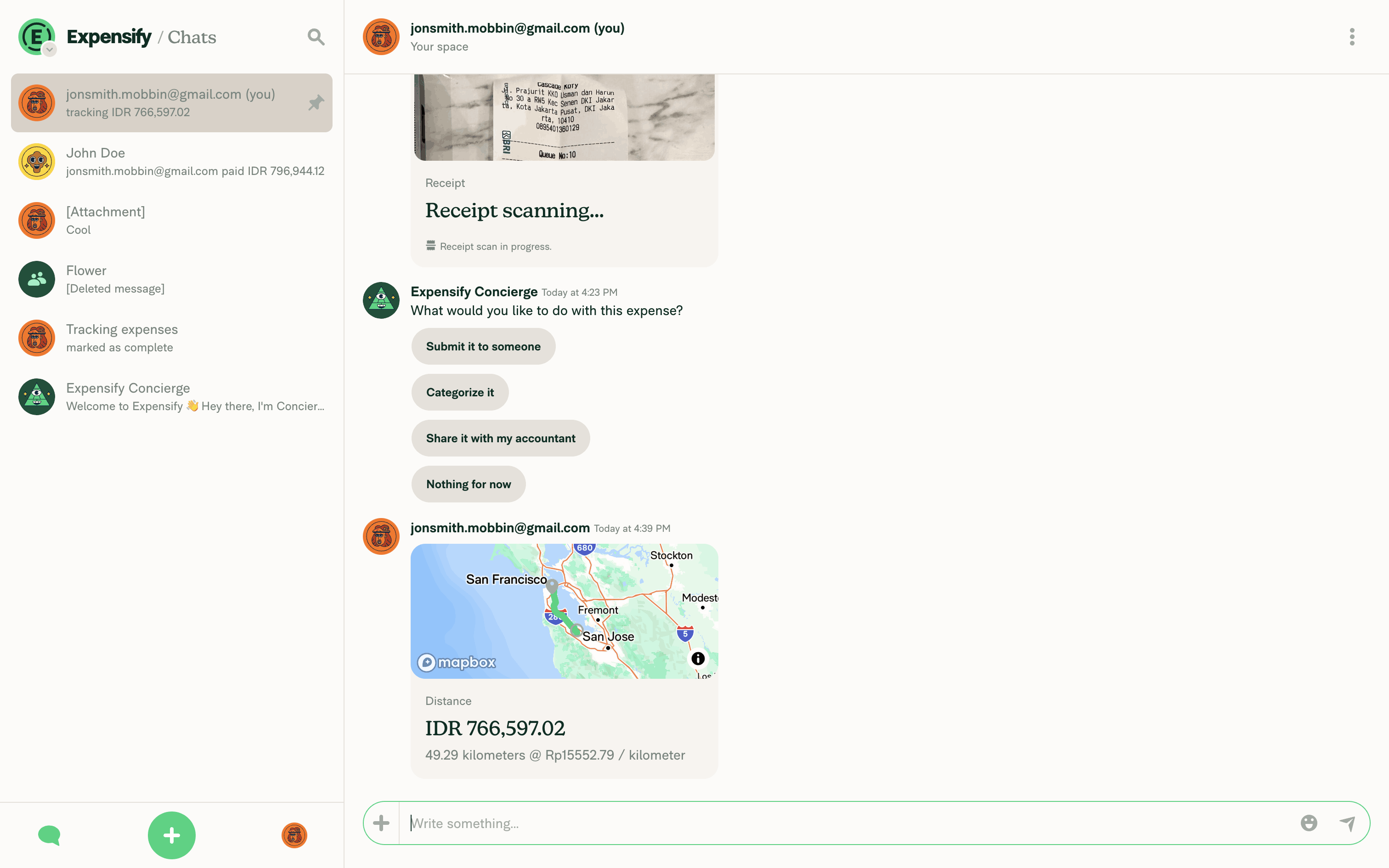
Task: Choose Nothing for now
Action: (469, 484)
